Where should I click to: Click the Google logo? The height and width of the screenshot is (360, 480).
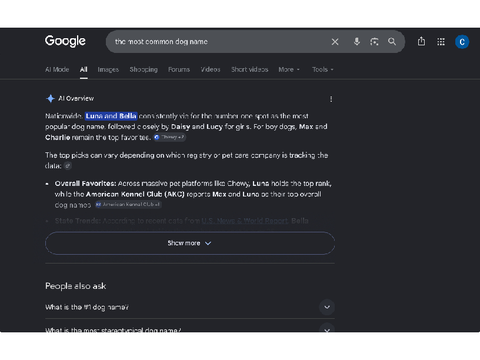(65, 41)
